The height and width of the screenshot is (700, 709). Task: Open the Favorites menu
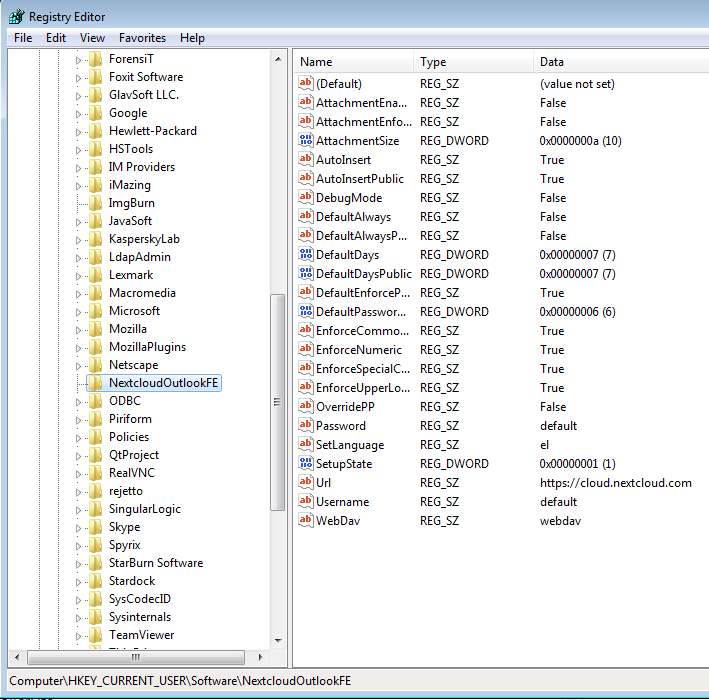142,38
